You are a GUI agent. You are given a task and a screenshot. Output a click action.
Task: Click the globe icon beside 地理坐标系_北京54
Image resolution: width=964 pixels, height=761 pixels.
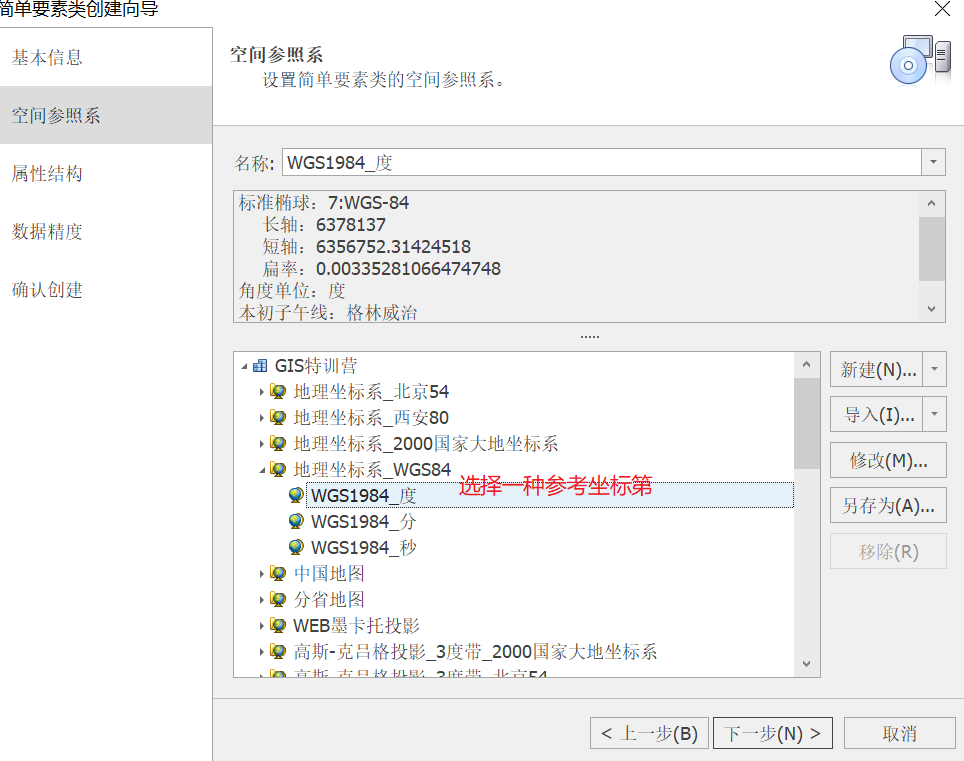click(279, 392)
